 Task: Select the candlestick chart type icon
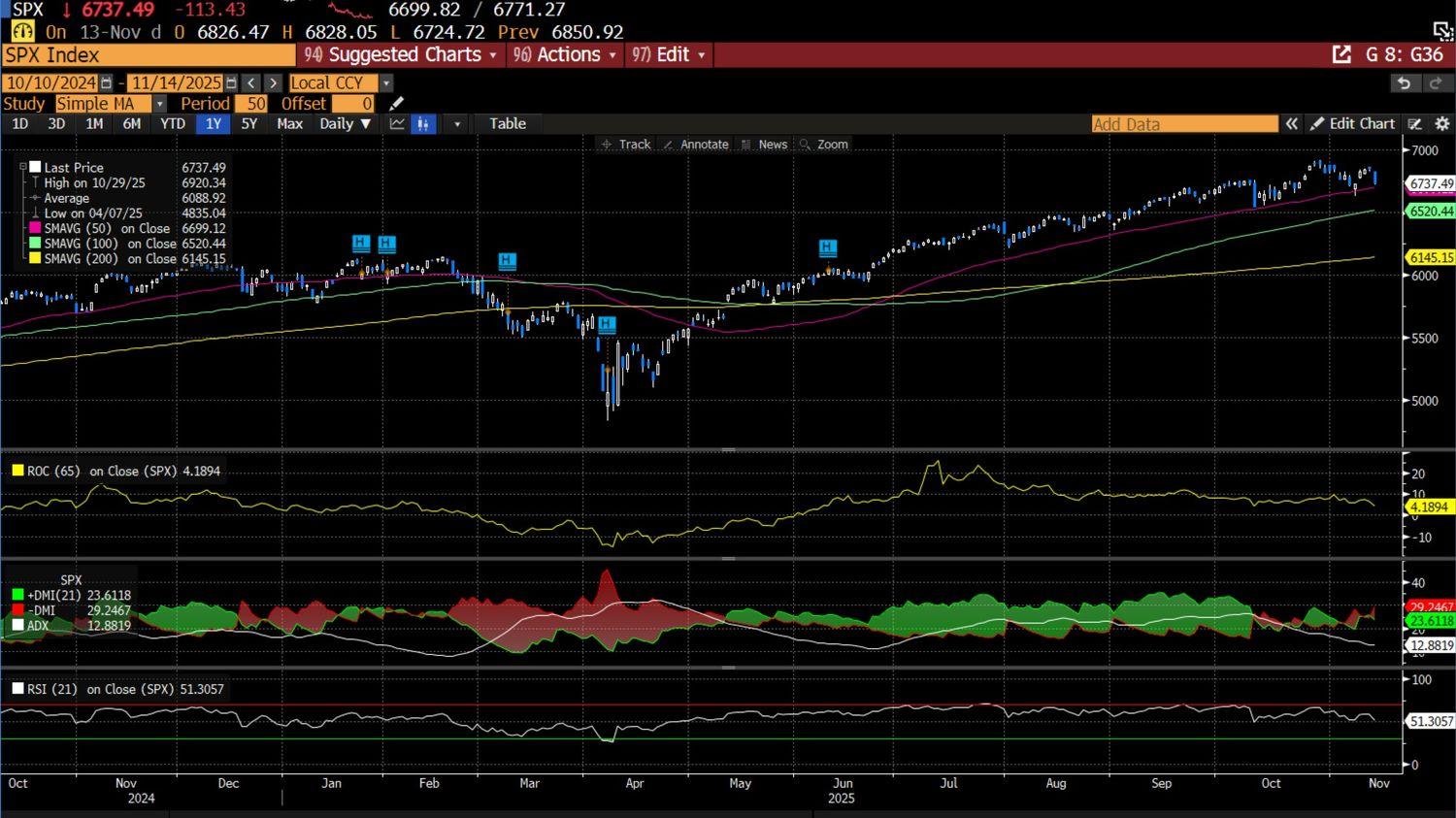click(423, 124)
